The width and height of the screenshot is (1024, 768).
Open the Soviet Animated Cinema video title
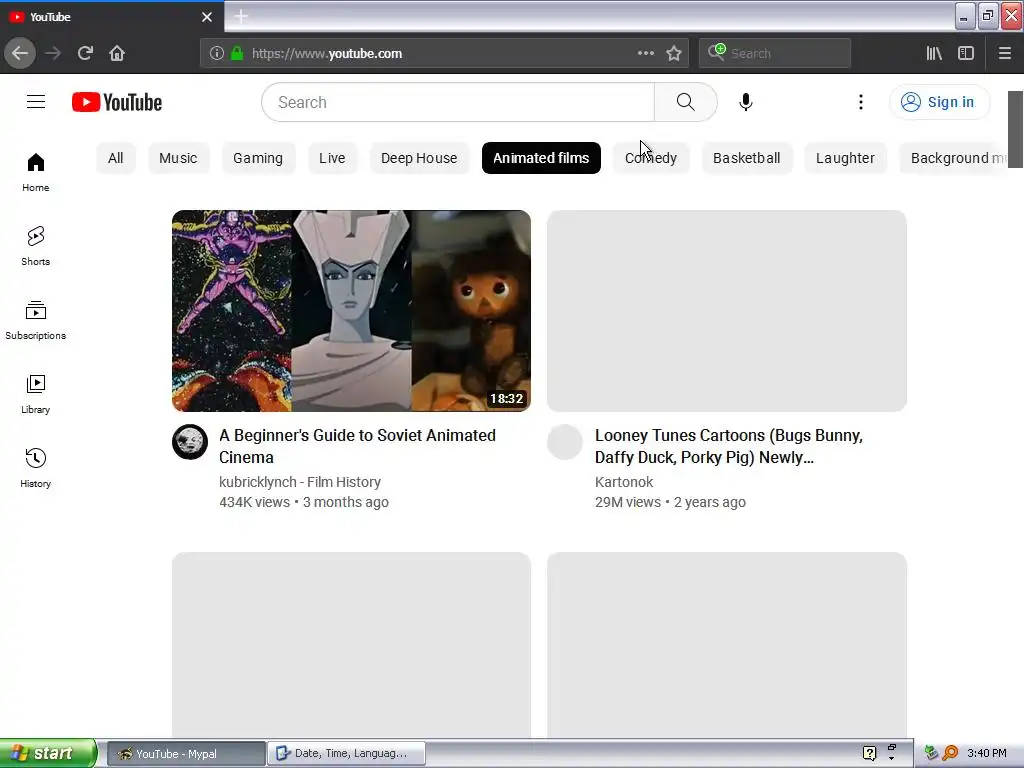coord(357,446)
